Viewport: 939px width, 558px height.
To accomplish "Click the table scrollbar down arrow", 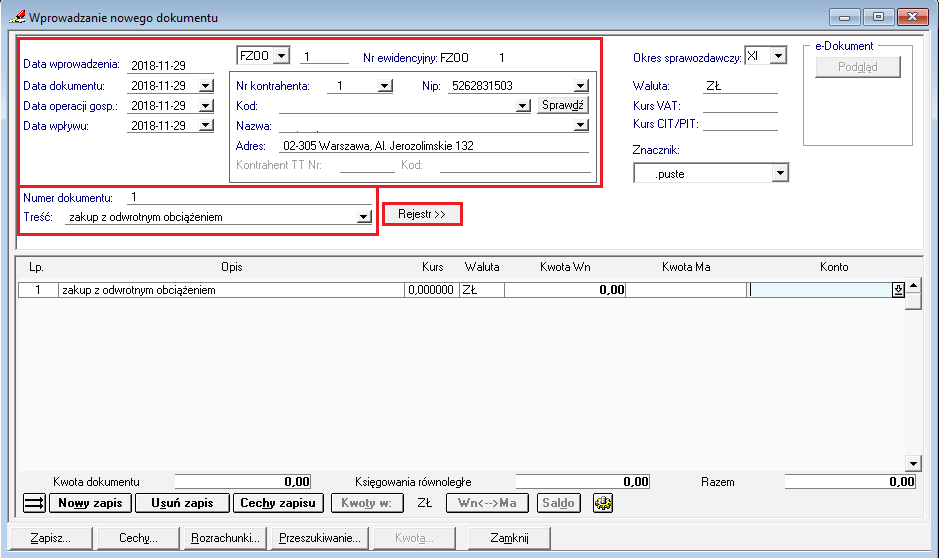I will pyautogui.click(x=913, y=463).
